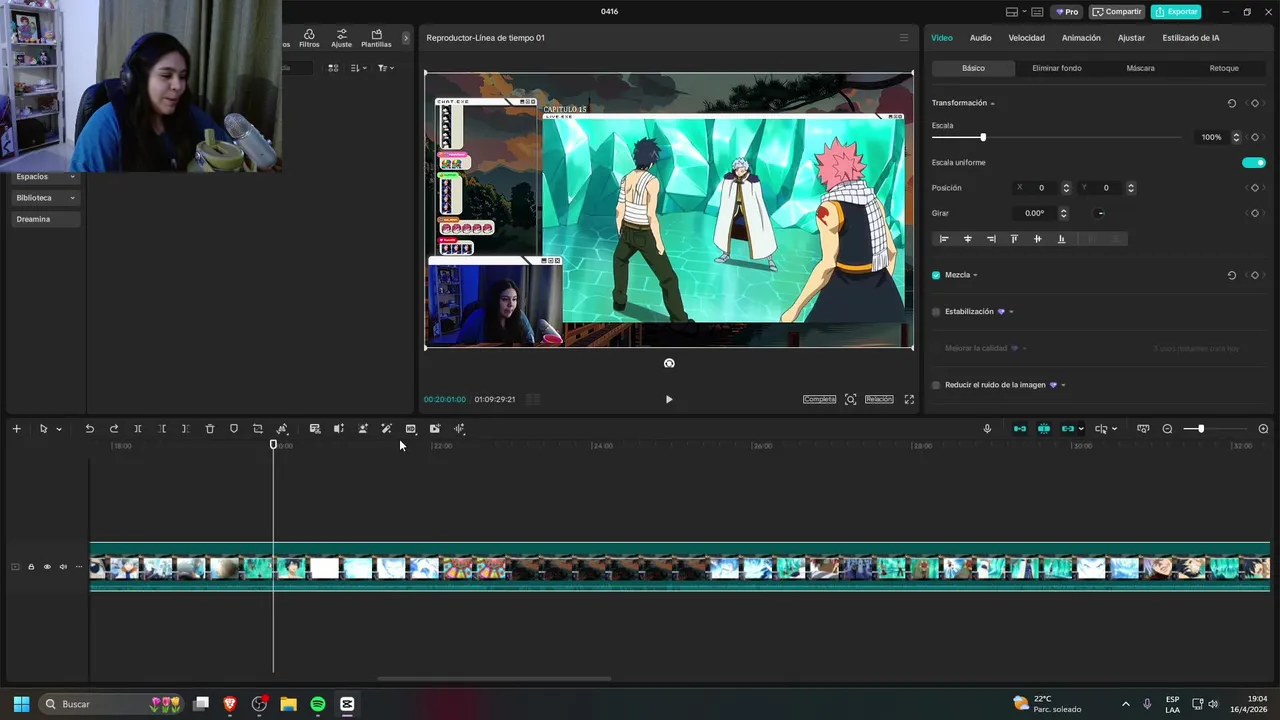Image resolution: width=1280 pixels, height=720 pixels.
Task: Add a keyframe for Posición
Action: coord(1255,188)
